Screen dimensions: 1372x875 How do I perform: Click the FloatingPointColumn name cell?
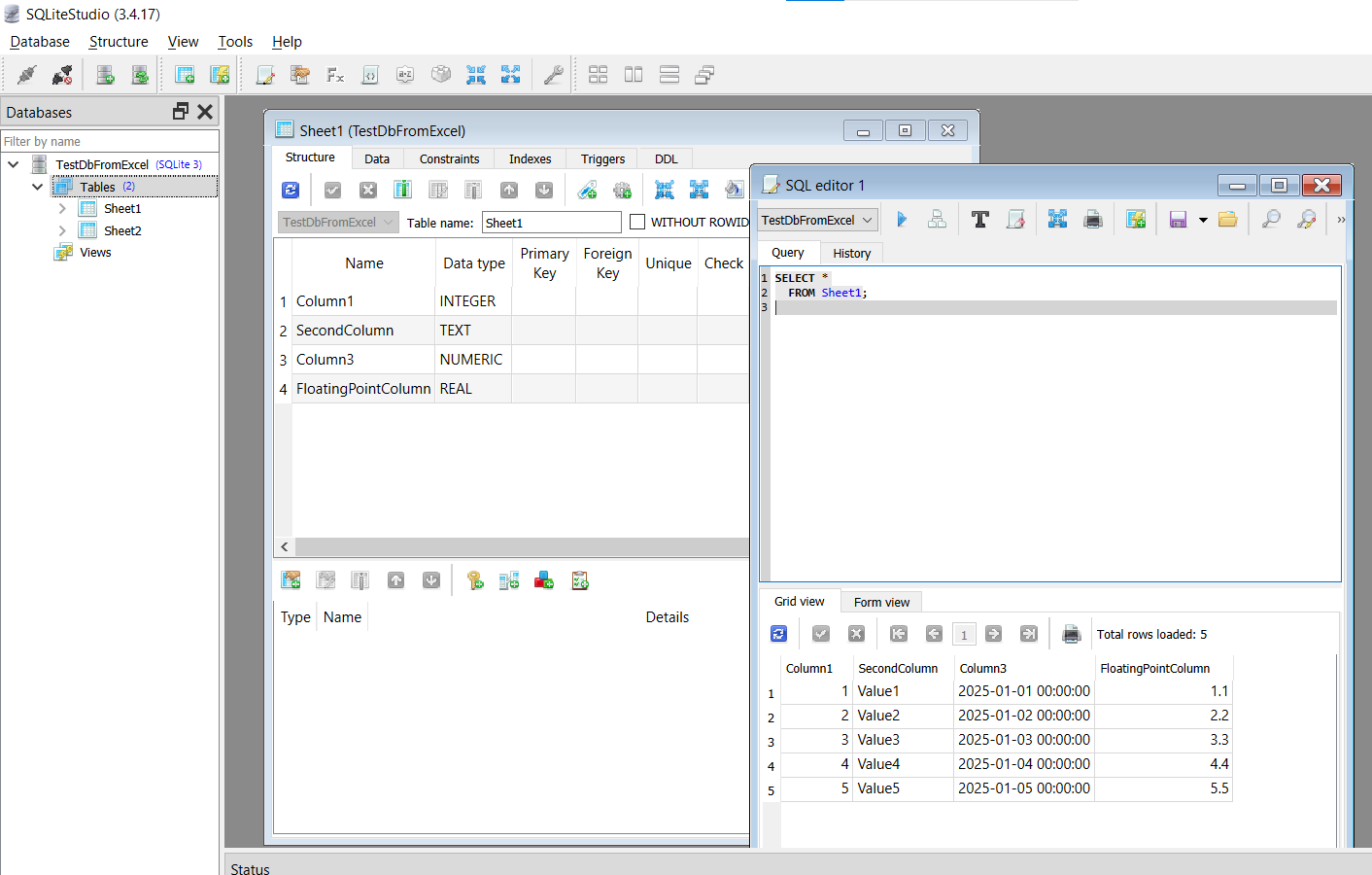[363, 389]
